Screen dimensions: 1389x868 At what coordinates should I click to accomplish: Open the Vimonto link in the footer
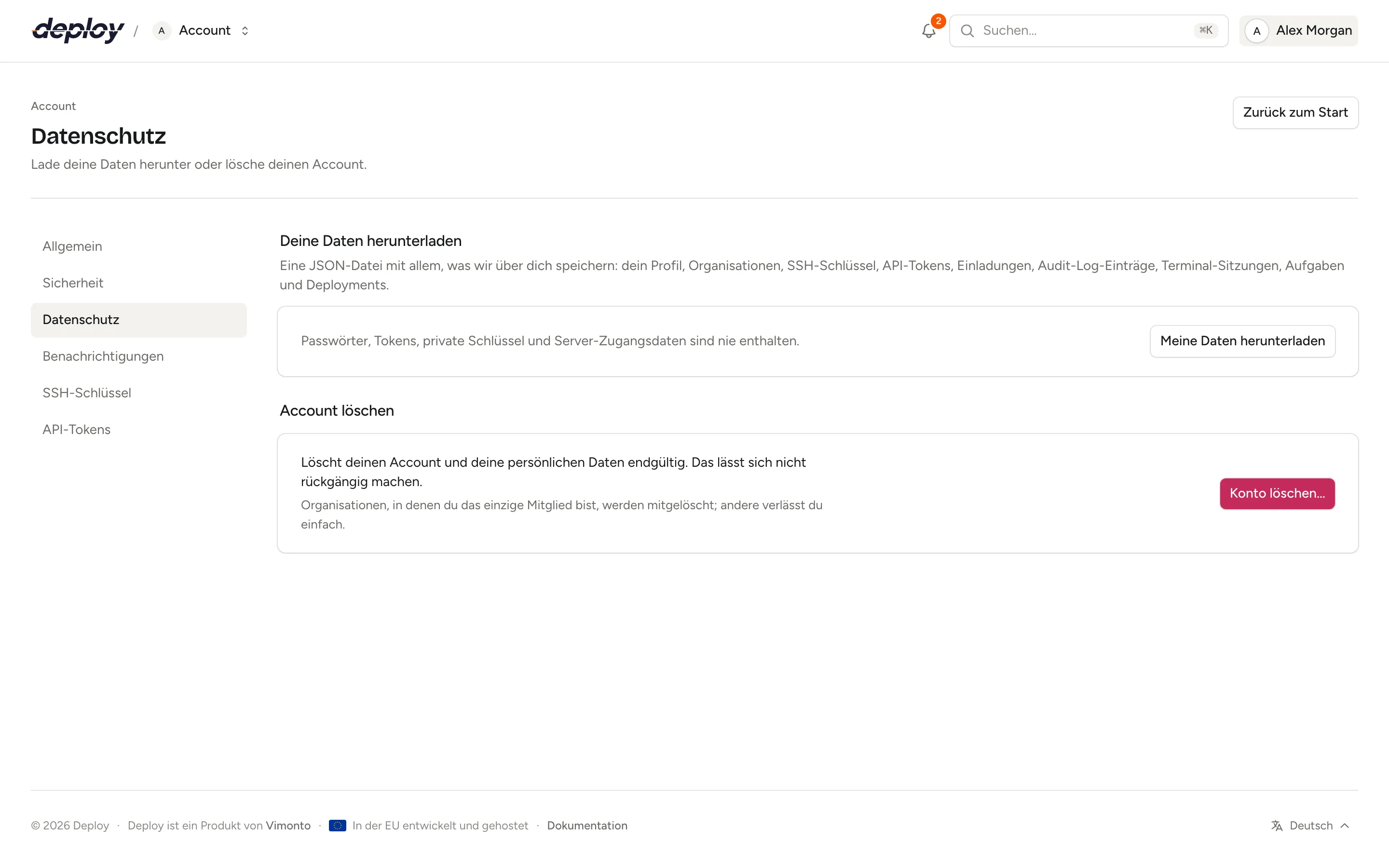click(288, 826)
